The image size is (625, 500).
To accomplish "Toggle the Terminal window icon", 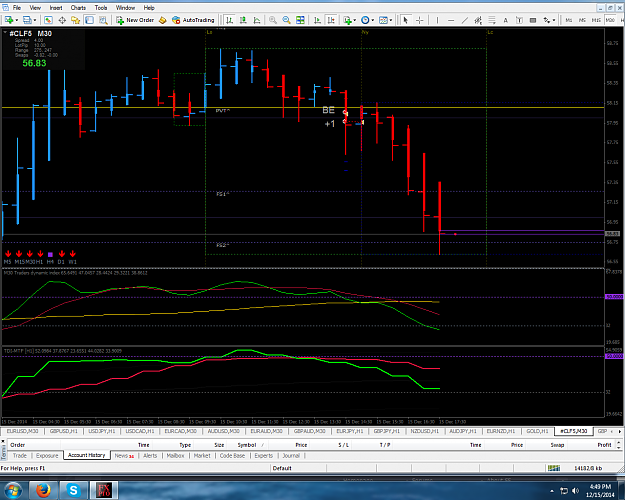I will pos(89,20).
